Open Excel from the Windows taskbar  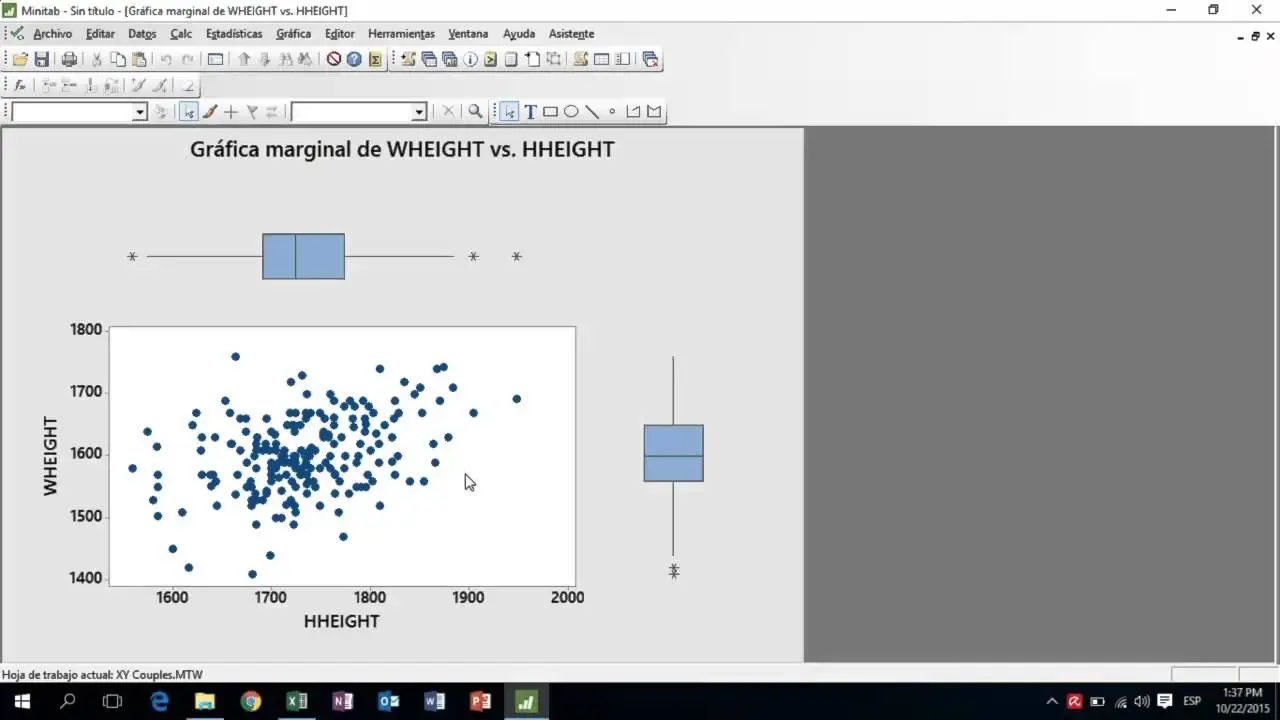tap(297, 701)
